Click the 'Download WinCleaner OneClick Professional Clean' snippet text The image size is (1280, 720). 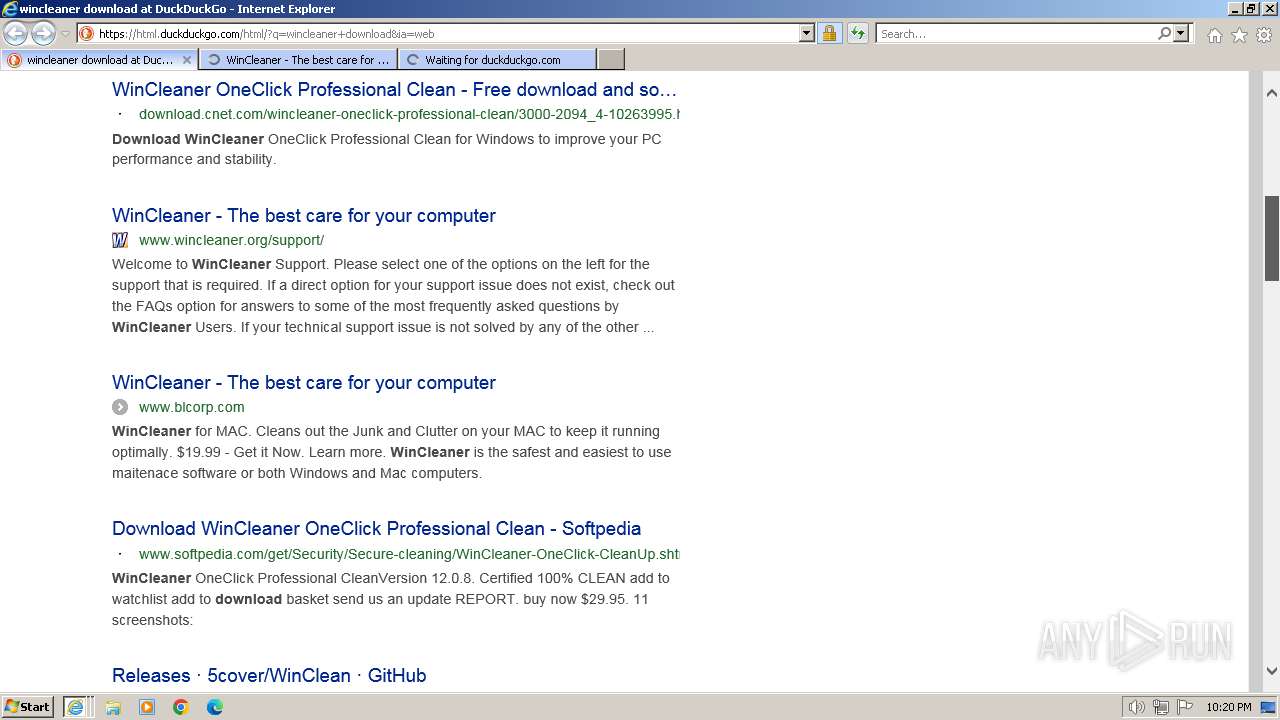click(386, 149)
